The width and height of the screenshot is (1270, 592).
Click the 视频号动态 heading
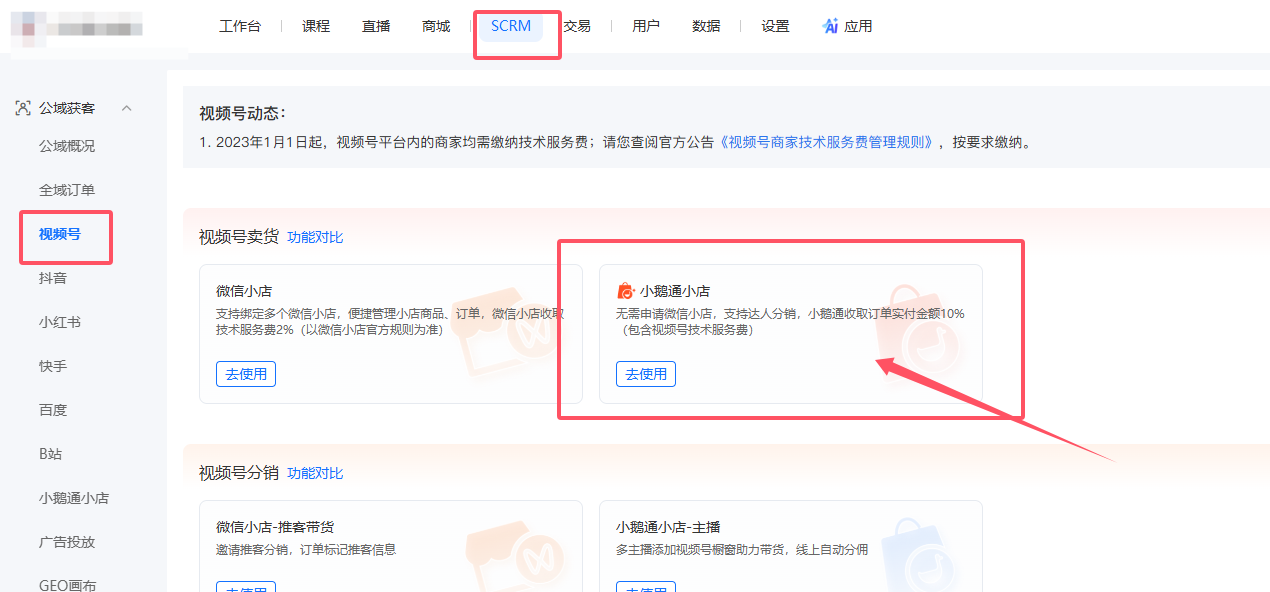(x=243, y=113)
